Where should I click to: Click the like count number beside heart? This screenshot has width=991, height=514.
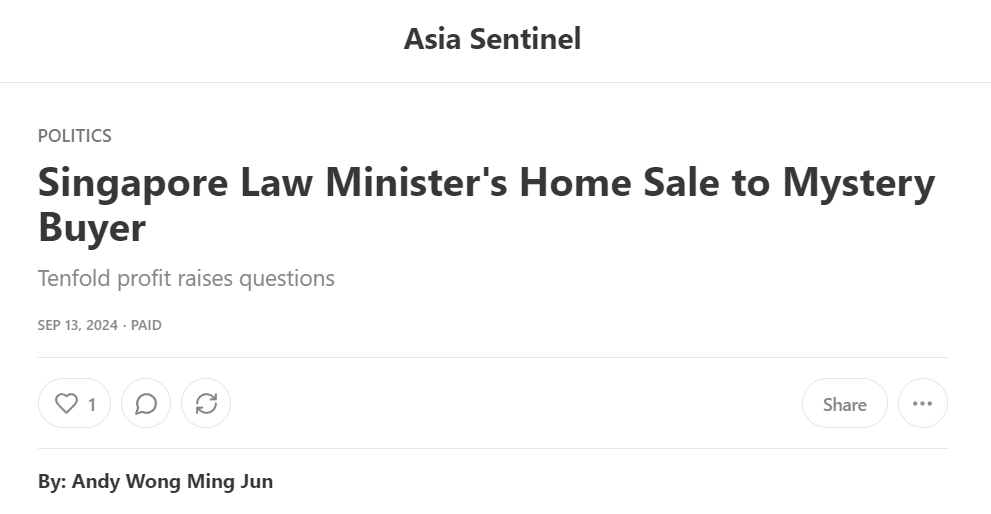(x=92, y=405)
